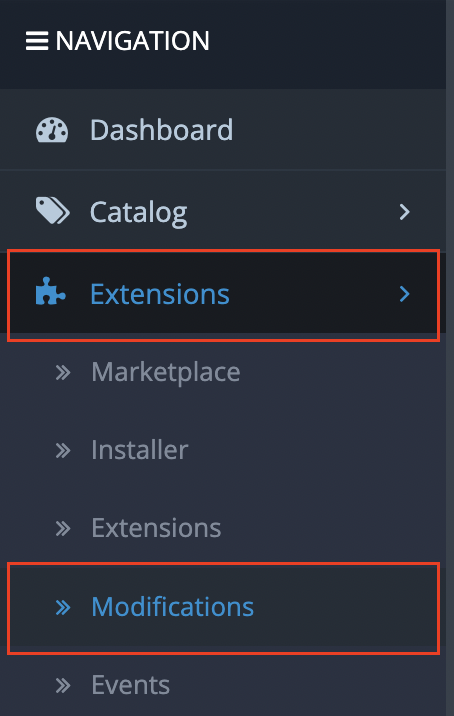Open the Marketplace submenu link
454x716 pixels.
pyautogui.click(x=166, y=372)
